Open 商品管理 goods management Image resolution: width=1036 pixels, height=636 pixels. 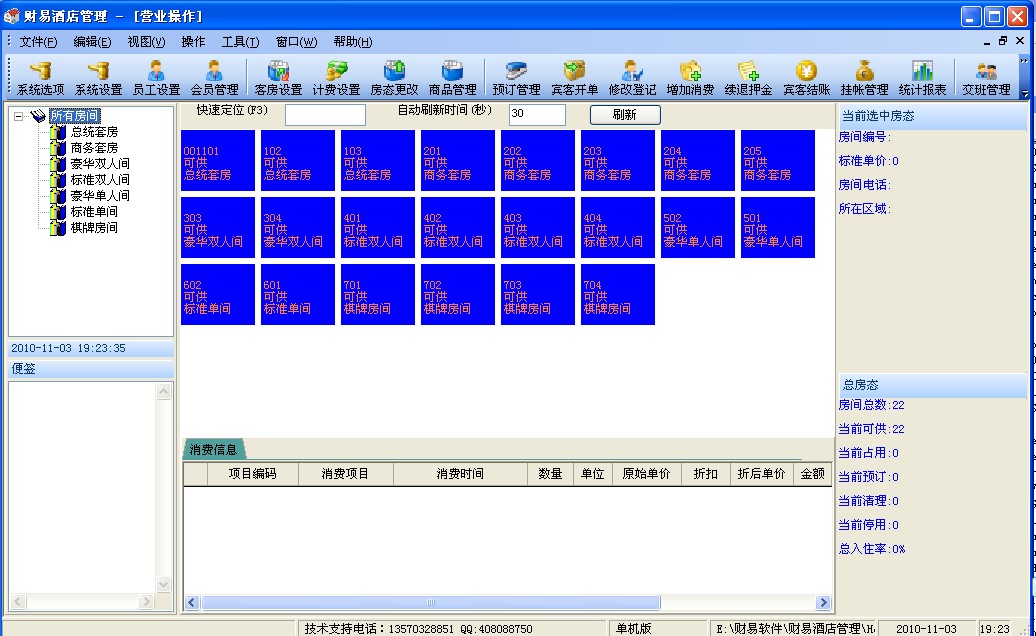tap(453, 78)
